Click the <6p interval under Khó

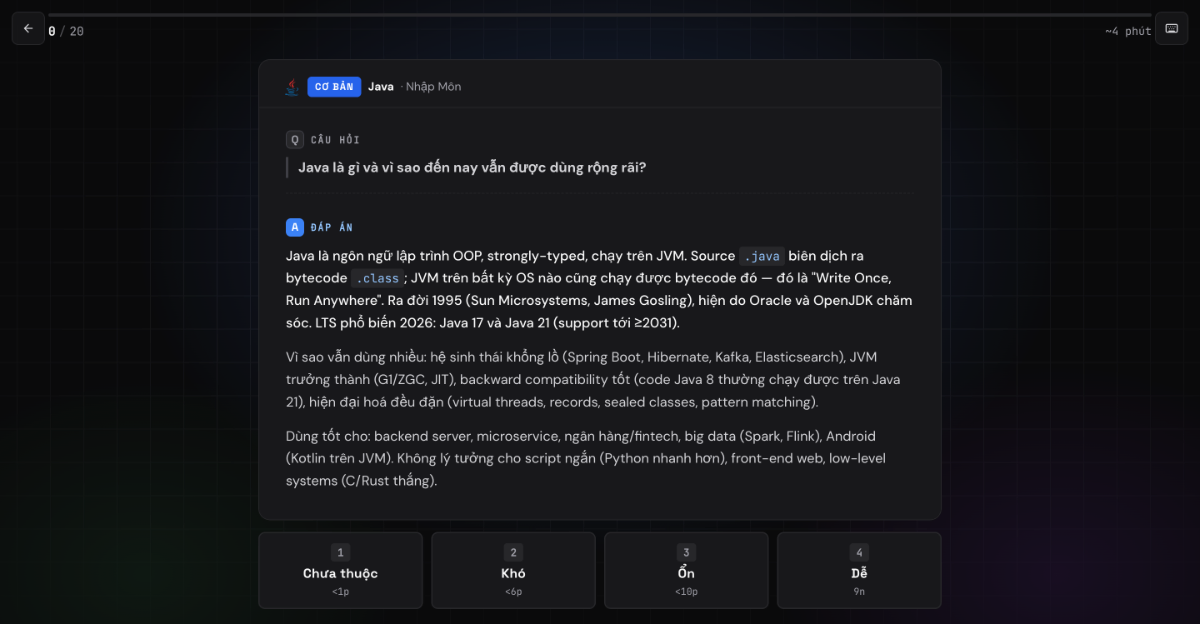click(513, 592)
